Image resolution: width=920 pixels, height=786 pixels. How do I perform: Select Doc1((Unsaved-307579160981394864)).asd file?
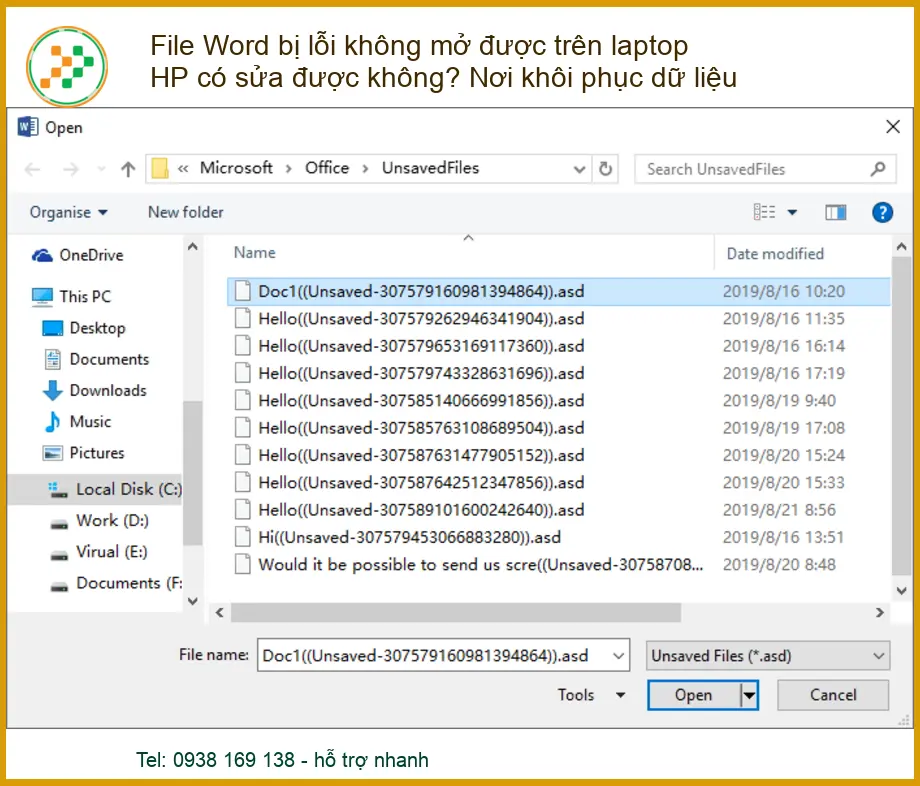coord(558,292)
